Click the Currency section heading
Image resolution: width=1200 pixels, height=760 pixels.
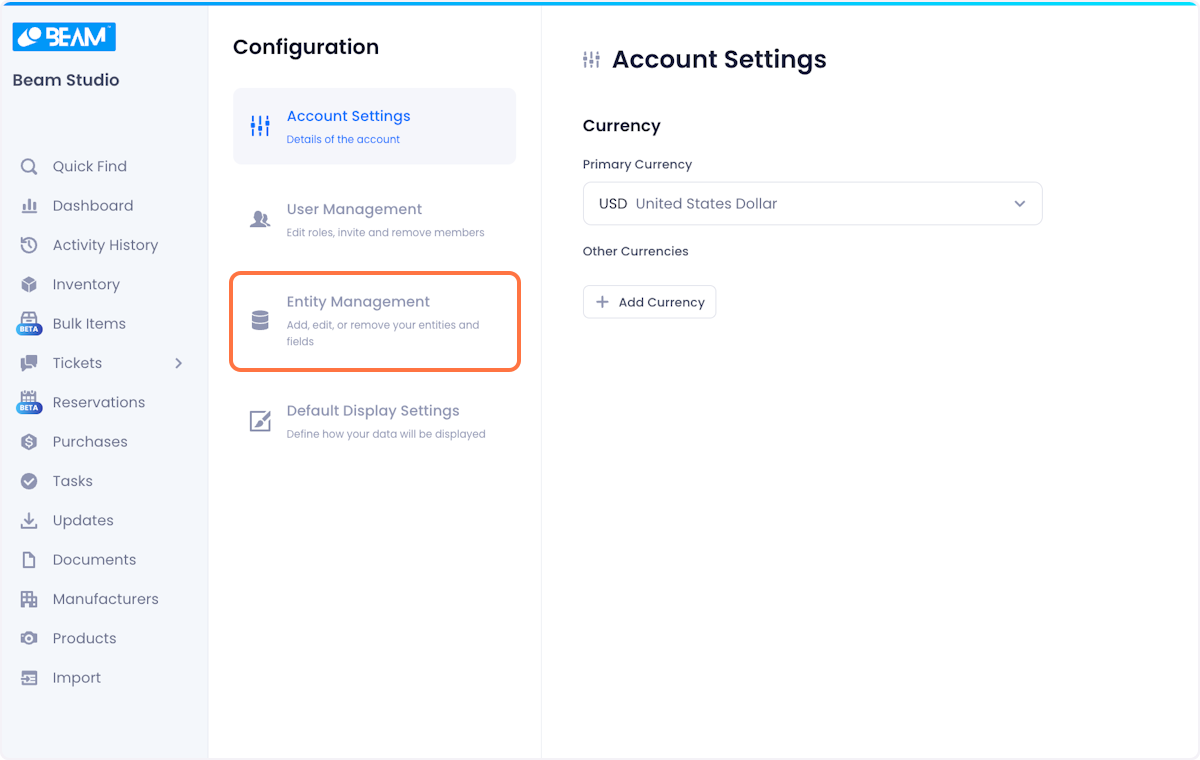pos(622,126)
